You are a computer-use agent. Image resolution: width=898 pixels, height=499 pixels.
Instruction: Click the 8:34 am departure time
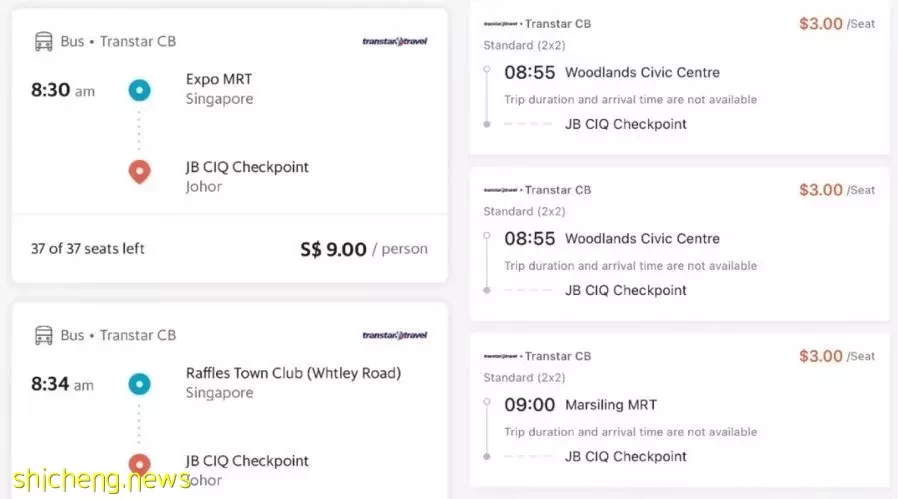pos(62,384)
